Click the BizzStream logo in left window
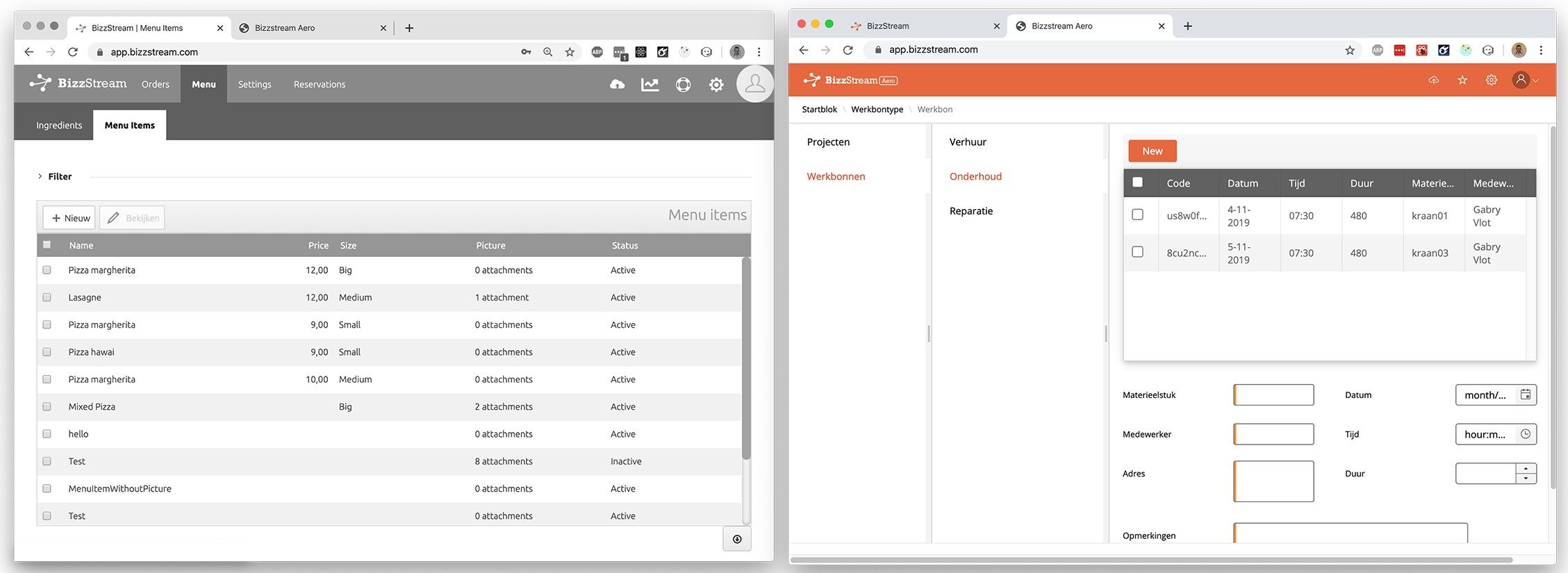 coord(78,83)
